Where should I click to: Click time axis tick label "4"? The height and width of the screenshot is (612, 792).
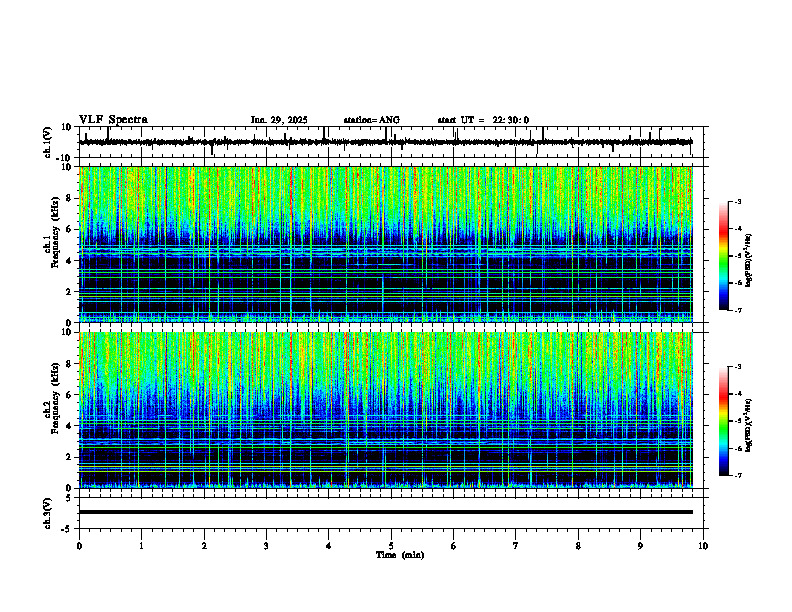pyautogui.click(x=329, y=546)
